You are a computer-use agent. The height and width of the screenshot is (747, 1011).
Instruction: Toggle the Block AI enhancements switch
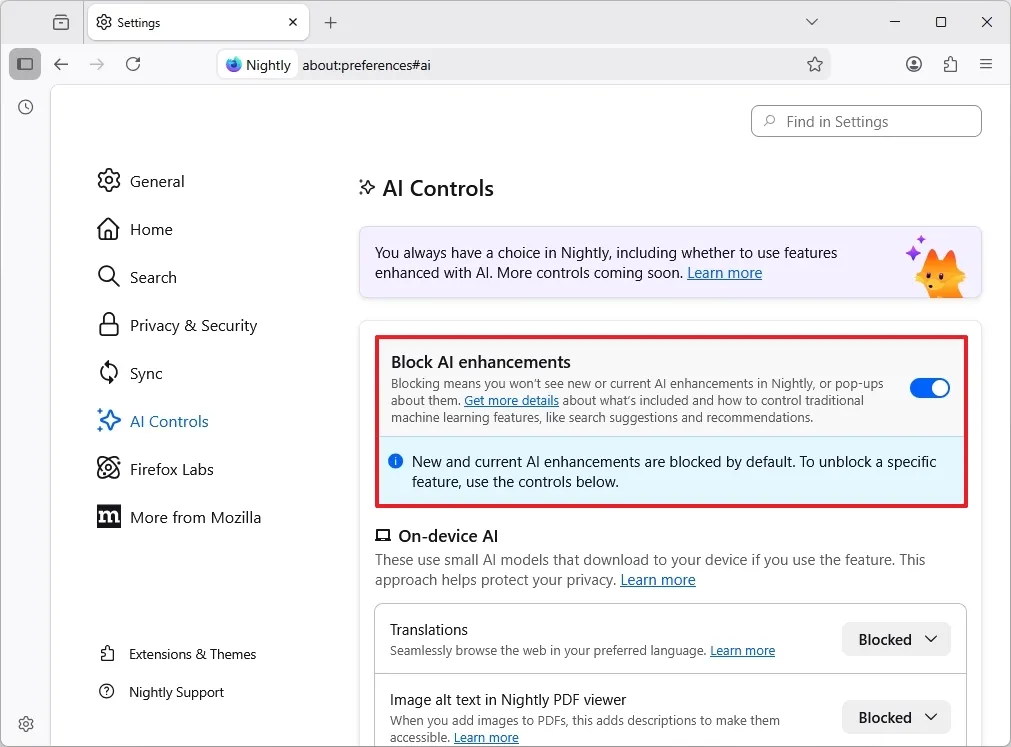pyautogui.click(x=929, y=388)
